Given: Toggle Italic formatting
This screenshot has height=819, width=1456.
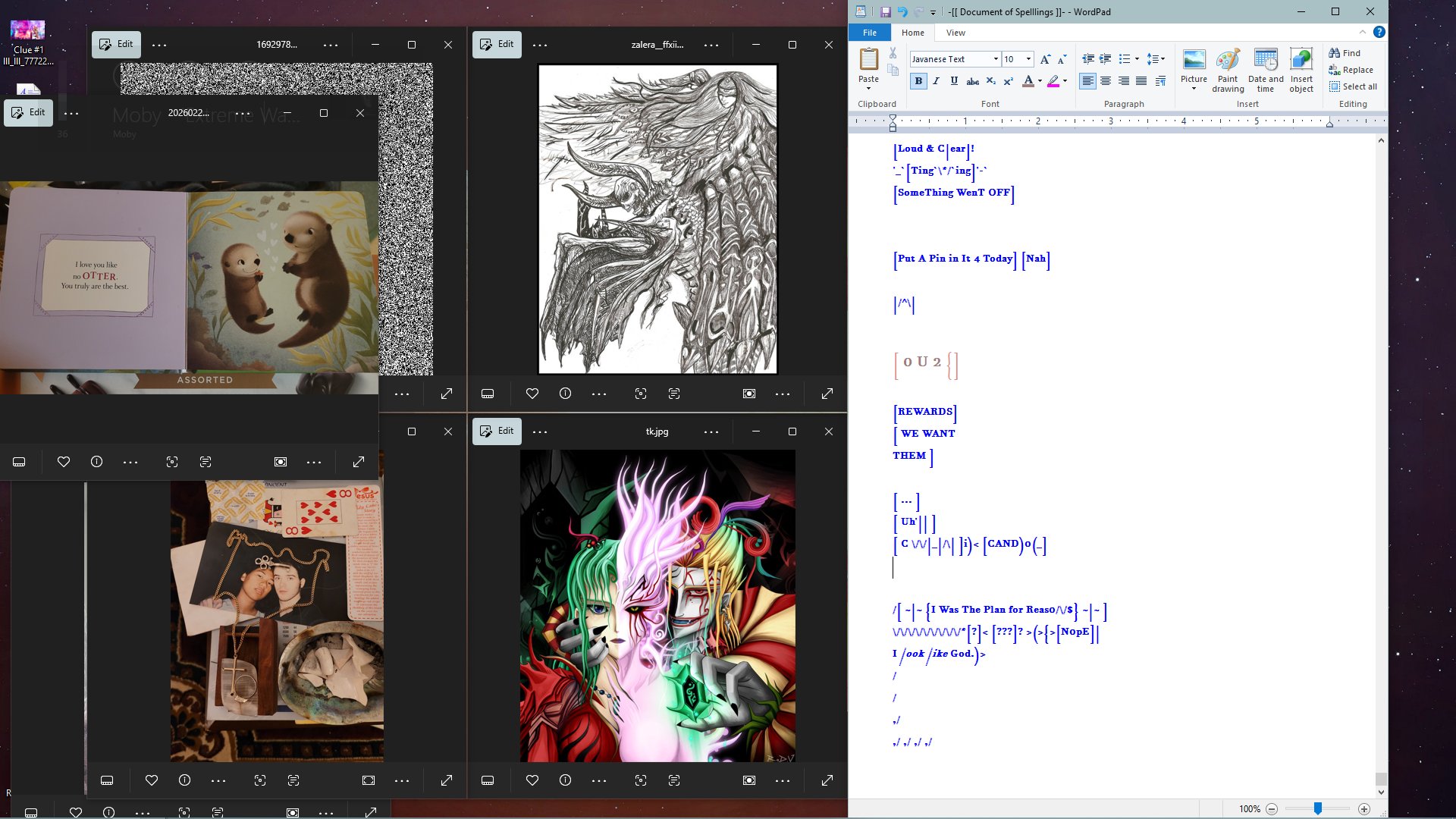Looking at the screenshot, I should pos(936,81).
